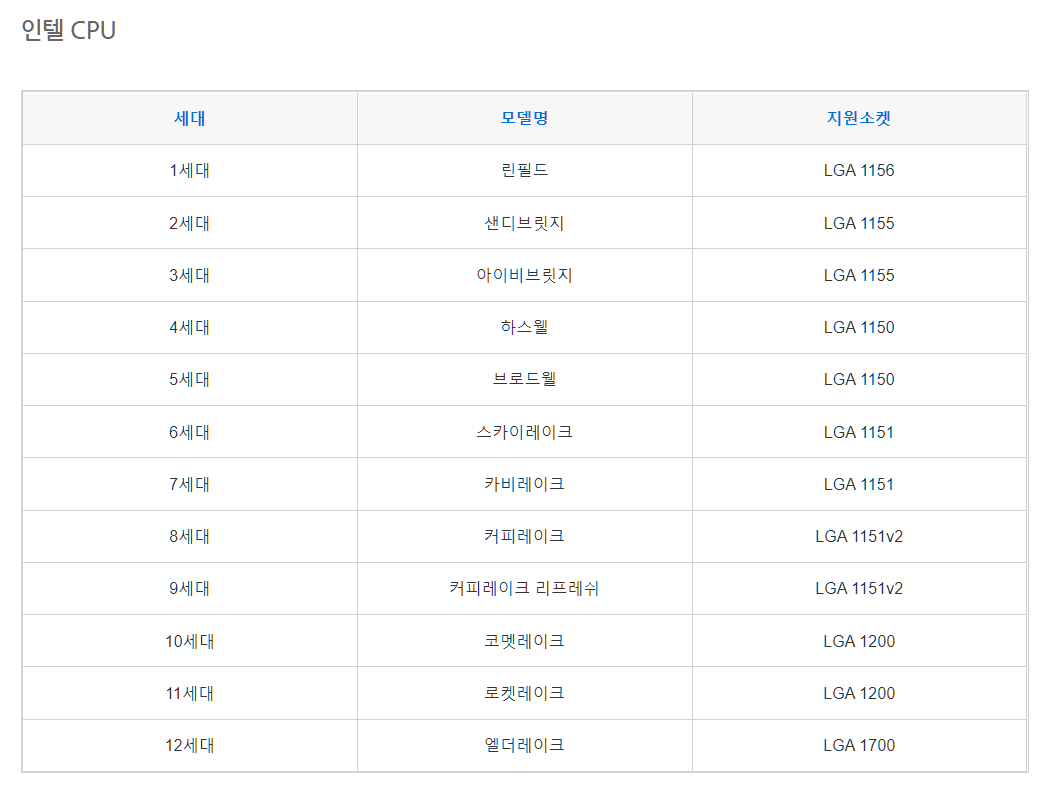Click the 커피레이크 cell in the 8세대 row
Viewport: 1046px width, 785px height.
pyautogui.click(x=524, y=536)
